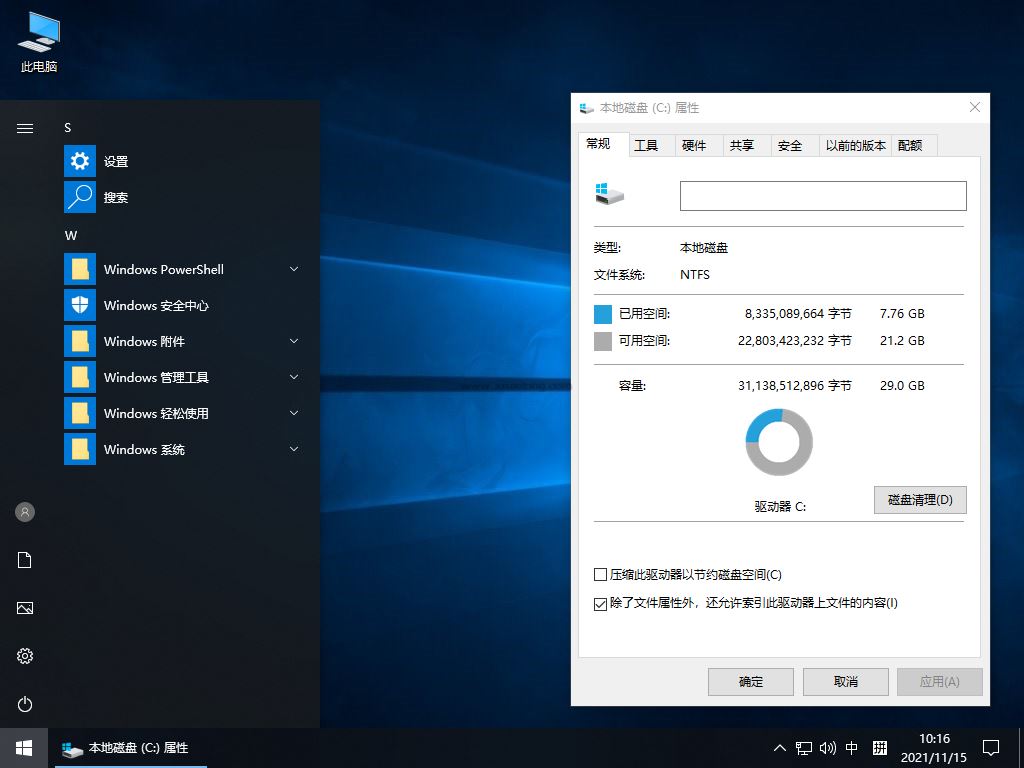Viewport: 1024px width, 768px height.
Task: Enable 压缩此驱动器以节约磁盘空间 checkbox
Action: tap(600, 575)
